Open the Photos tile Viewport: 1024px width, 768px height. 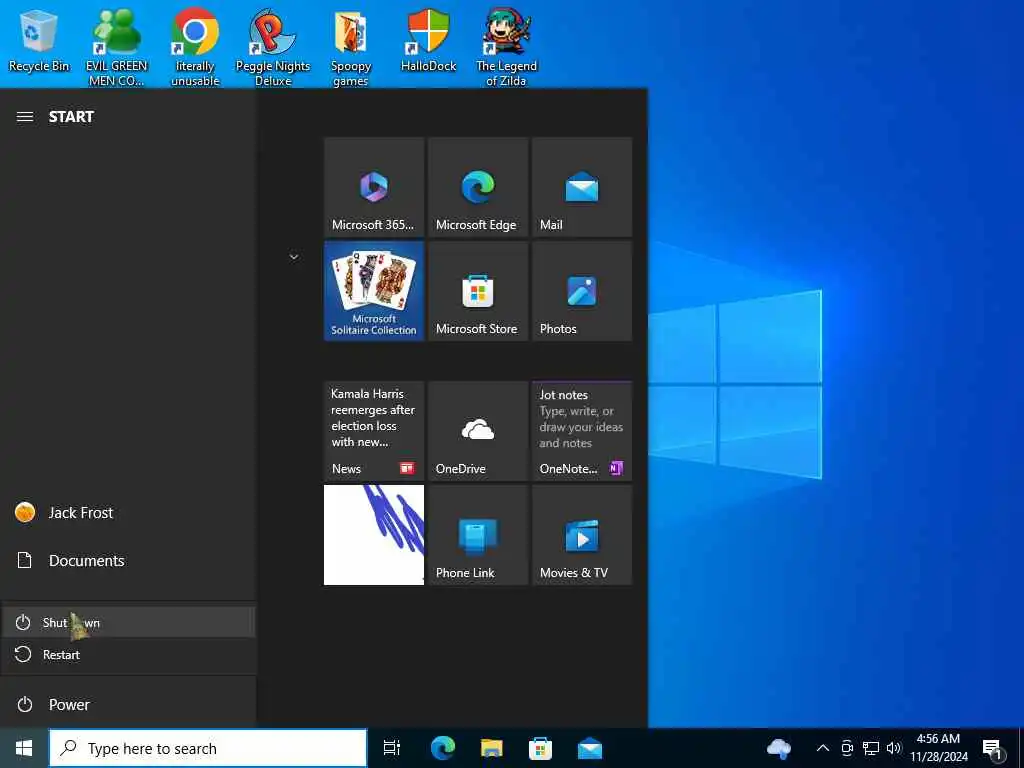point(582,291)
